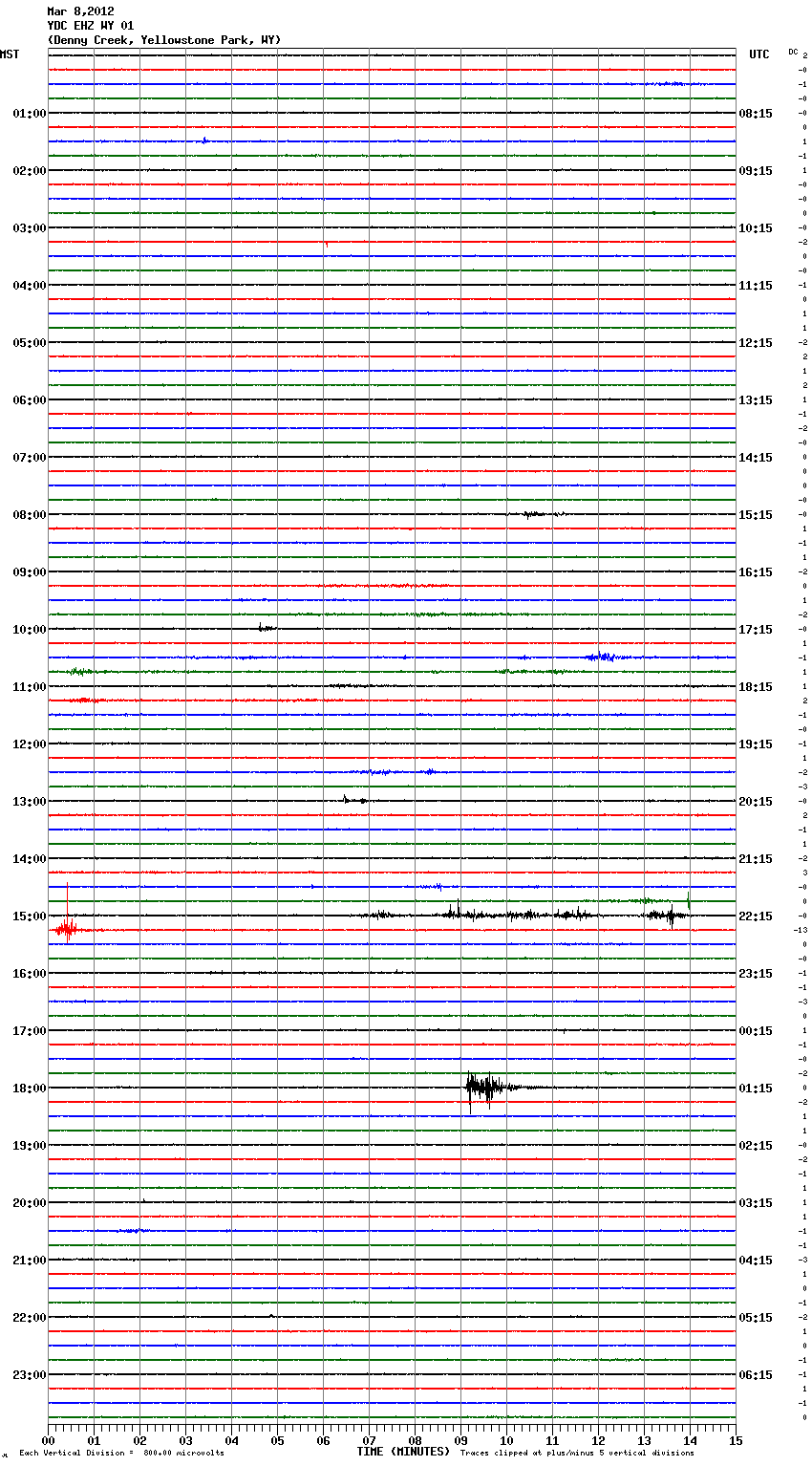Image resolution: width=812 pixels, height=1466 pixels.
Task: Select the 23:00 MST time label
Action: (29, 1375)
